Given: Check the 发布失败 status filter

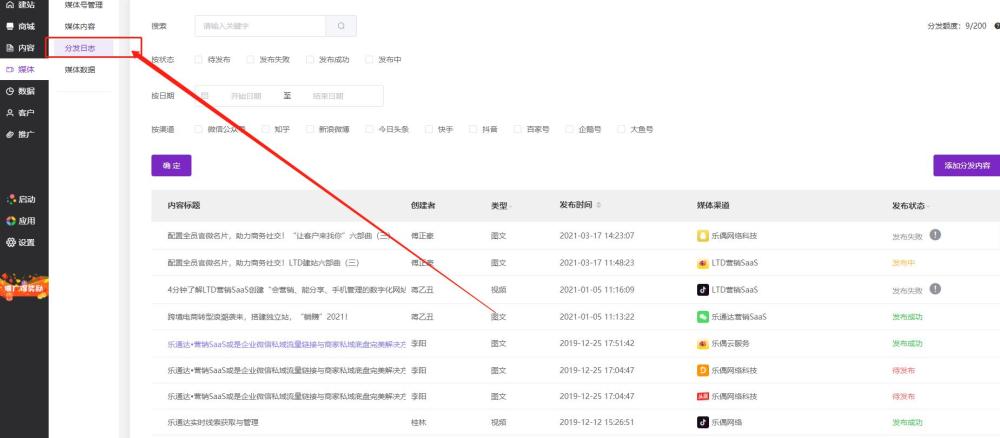Looking at the screenshot, I should [251, 59].
